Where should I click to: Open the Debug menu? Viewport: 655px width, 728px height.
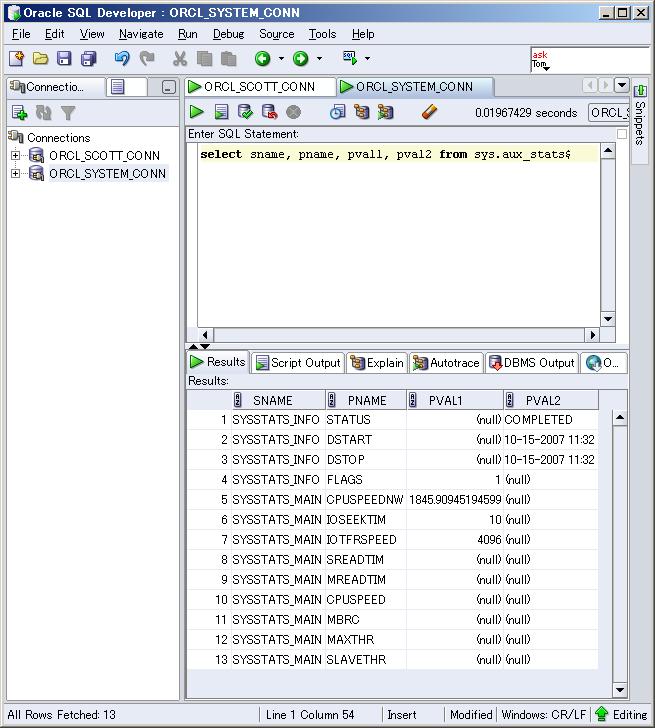[228, 34]
